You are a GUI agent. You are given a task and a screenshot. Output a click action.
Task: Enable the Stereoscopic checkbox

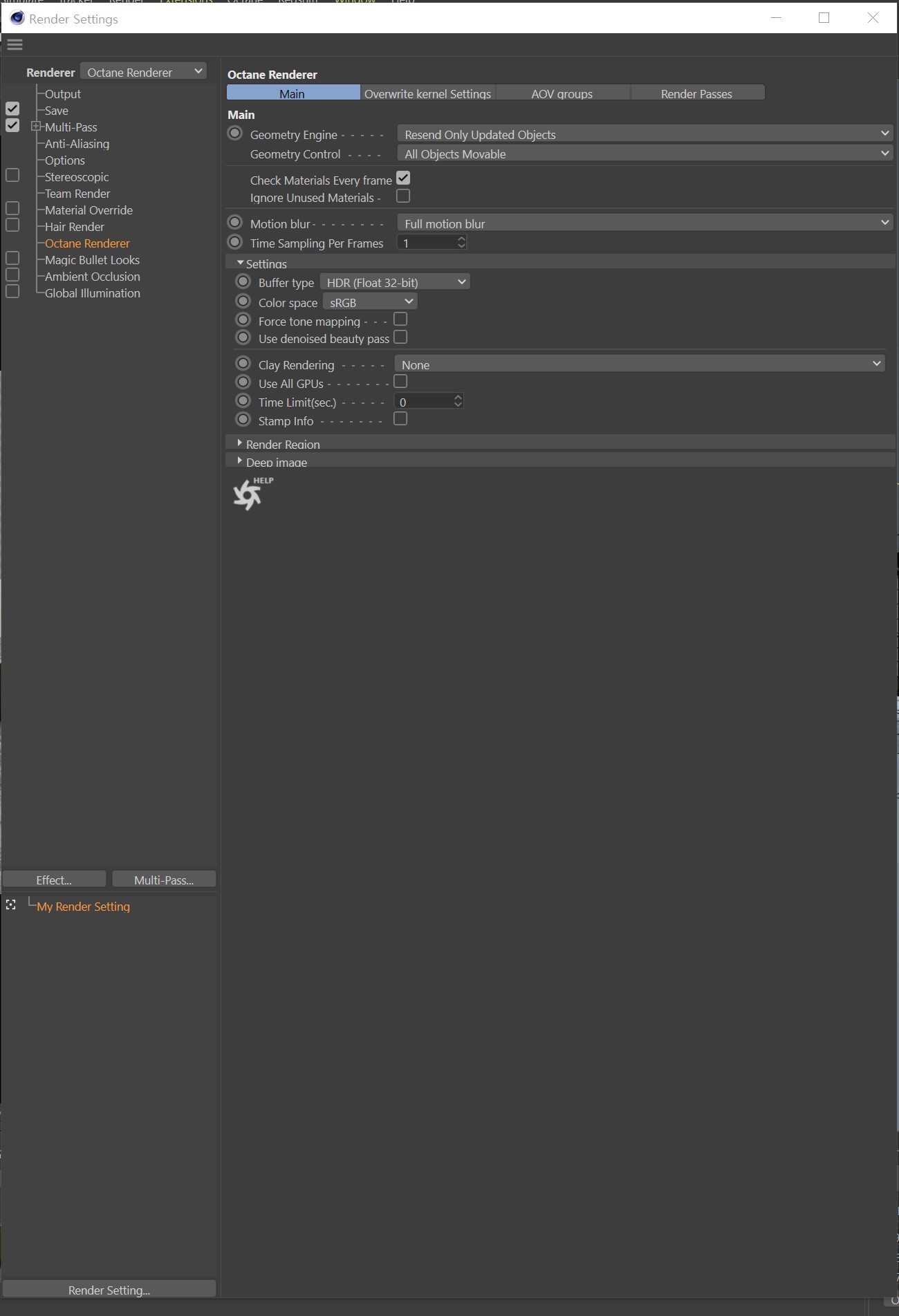pos(12,176)
